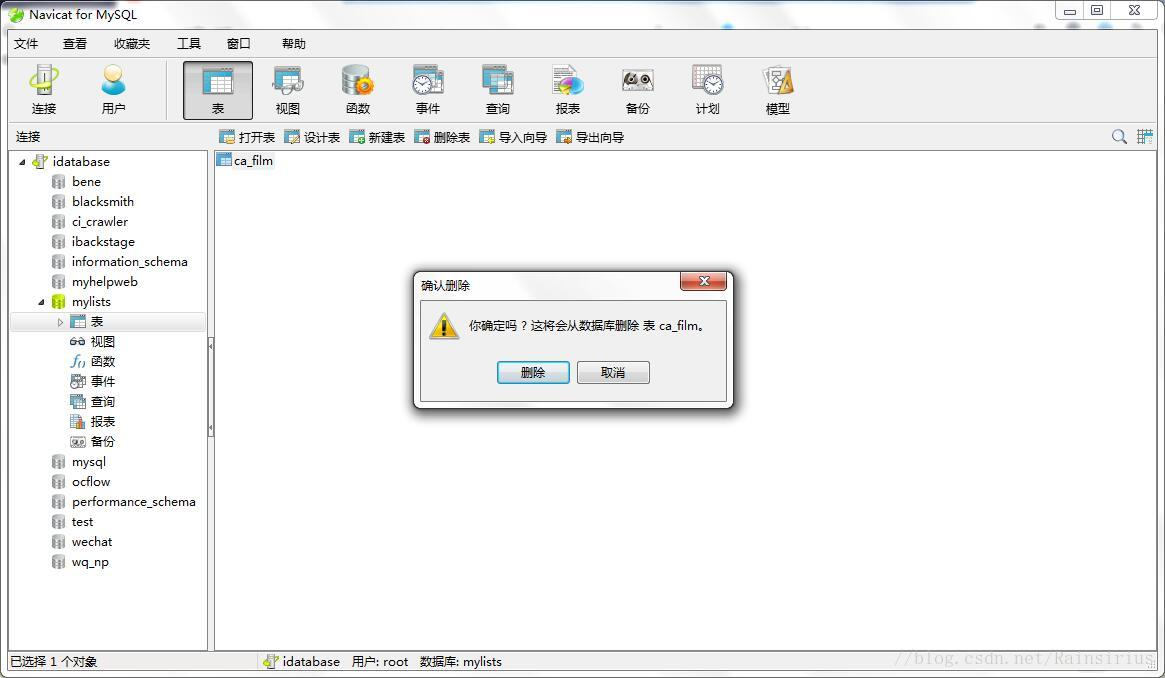Minimize the Navicat for MySQL window

(x=1070, y=10)
